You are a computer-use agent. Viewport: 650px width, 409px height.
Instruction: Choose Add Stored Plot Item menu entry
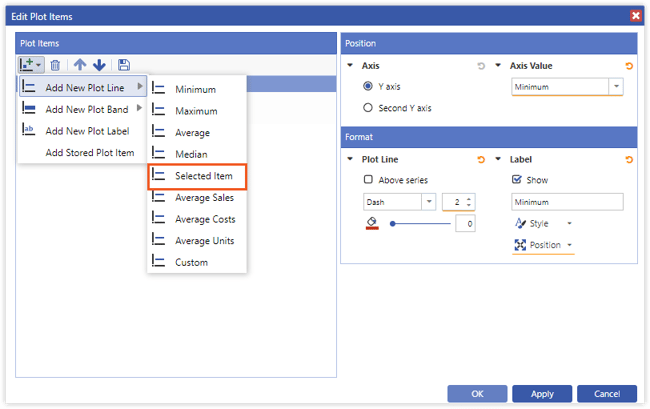[x=83, y=152]
